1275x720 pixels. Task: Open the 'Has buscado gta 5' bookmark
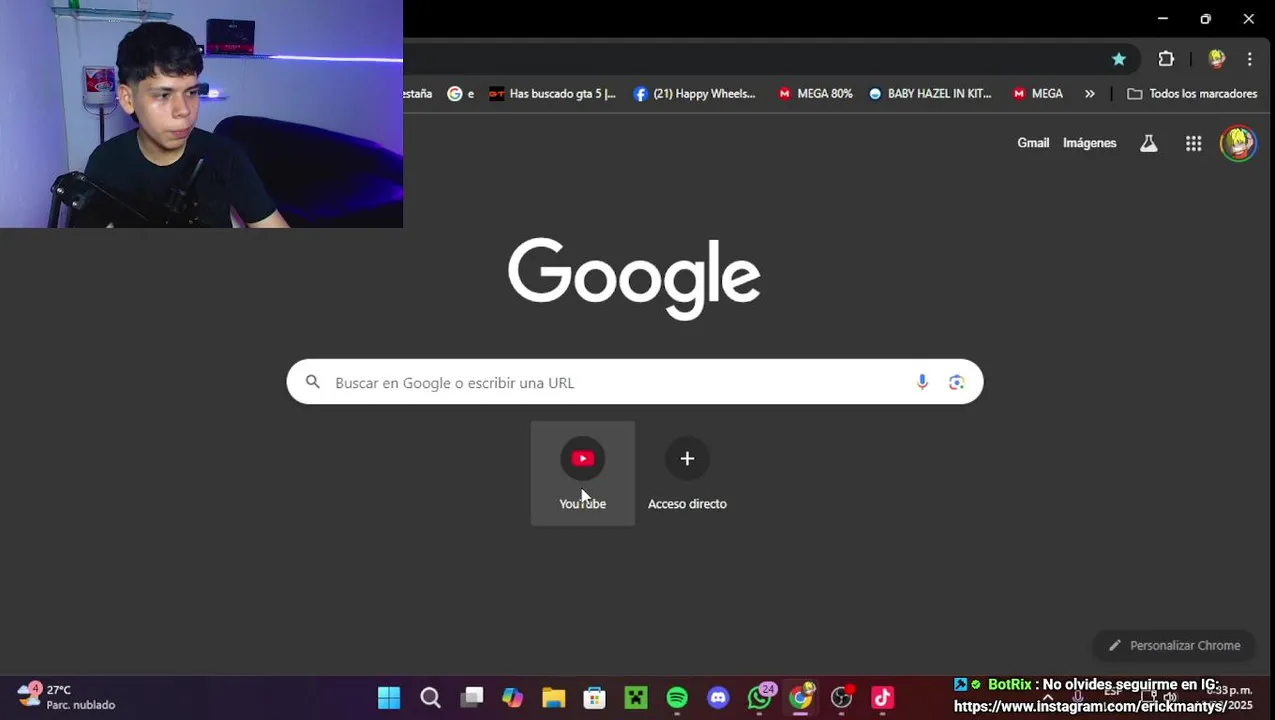552,93
